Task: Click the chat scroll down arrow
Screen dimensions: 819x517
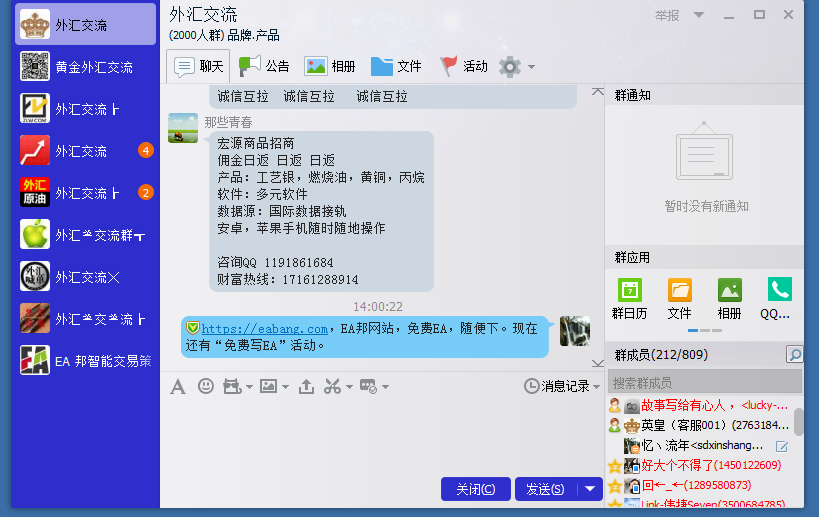Action: [x=598, y=363]
